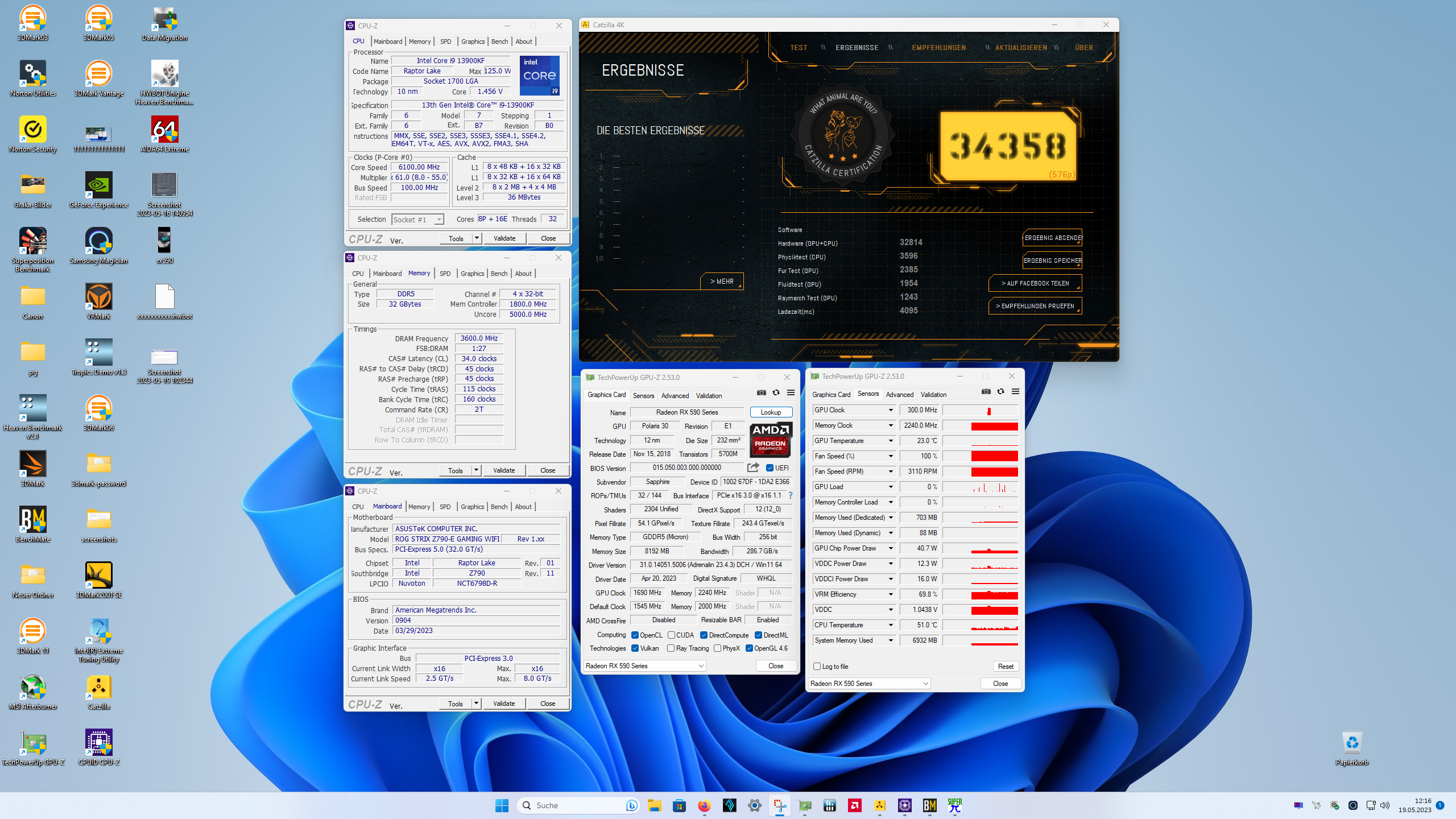Open the Samsung Magician desktop icon
The image size is (1456, 819).
(x=98, y=246)
